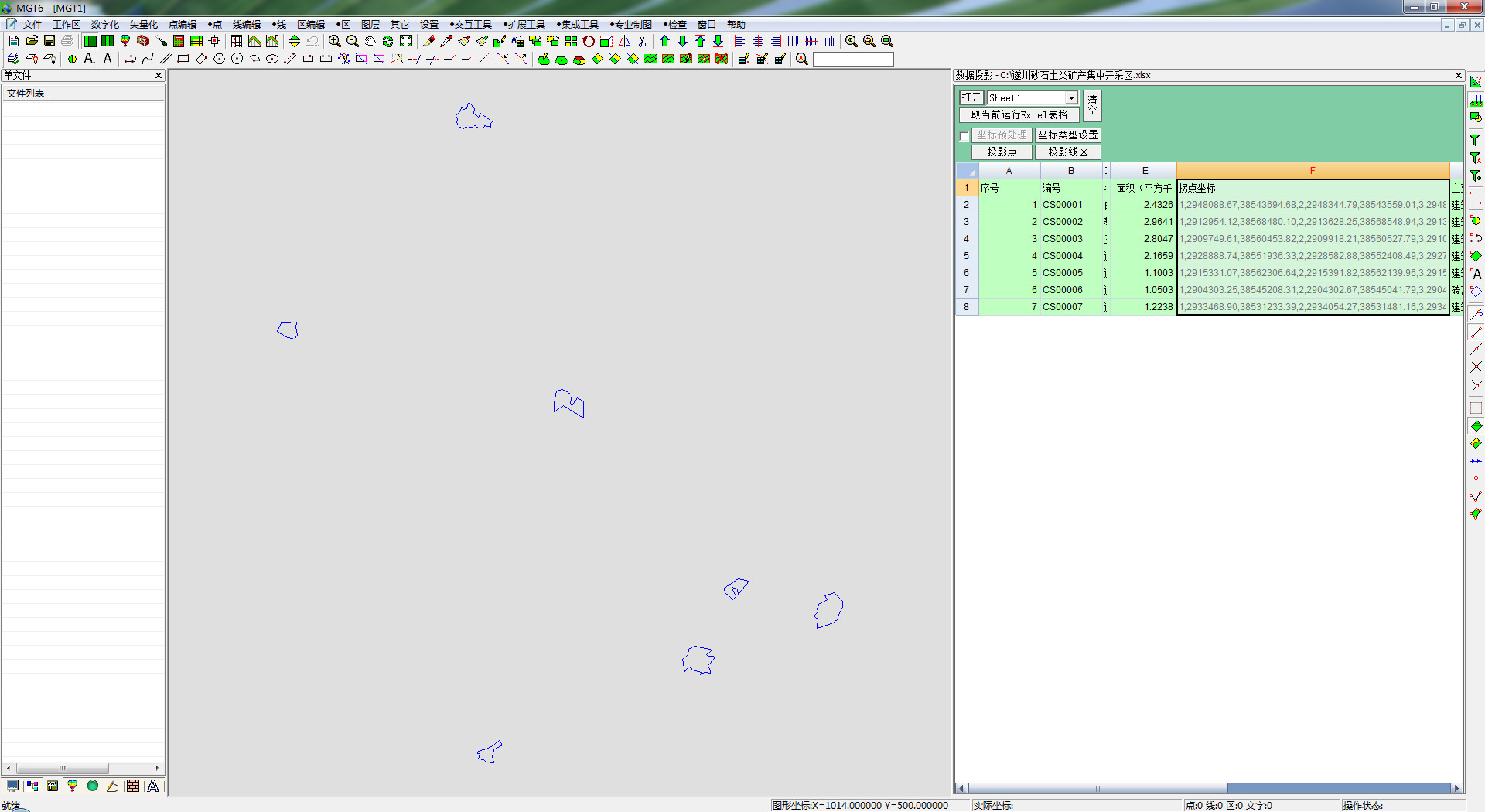Click the printer icon
1485x812 pixels.
[x=67, y=41]
